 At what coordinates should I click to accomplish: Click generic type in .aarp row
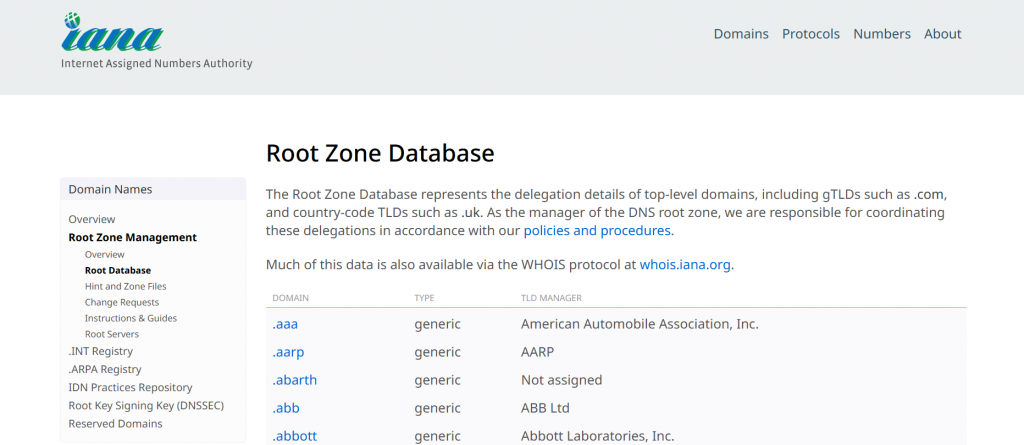pos(438,353)
